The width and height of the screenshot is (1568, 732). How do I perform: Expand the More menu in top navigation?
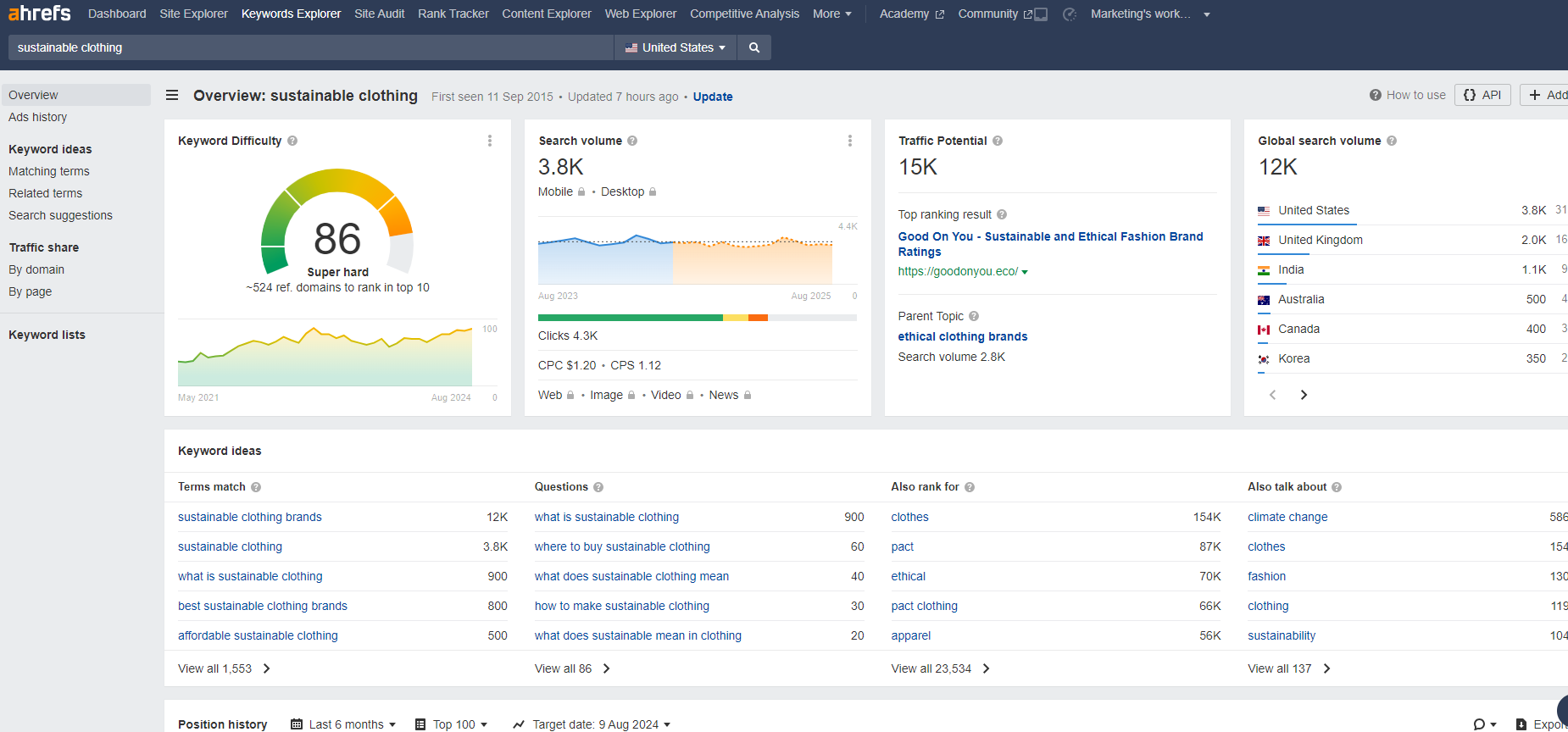(x=832, y=14)
